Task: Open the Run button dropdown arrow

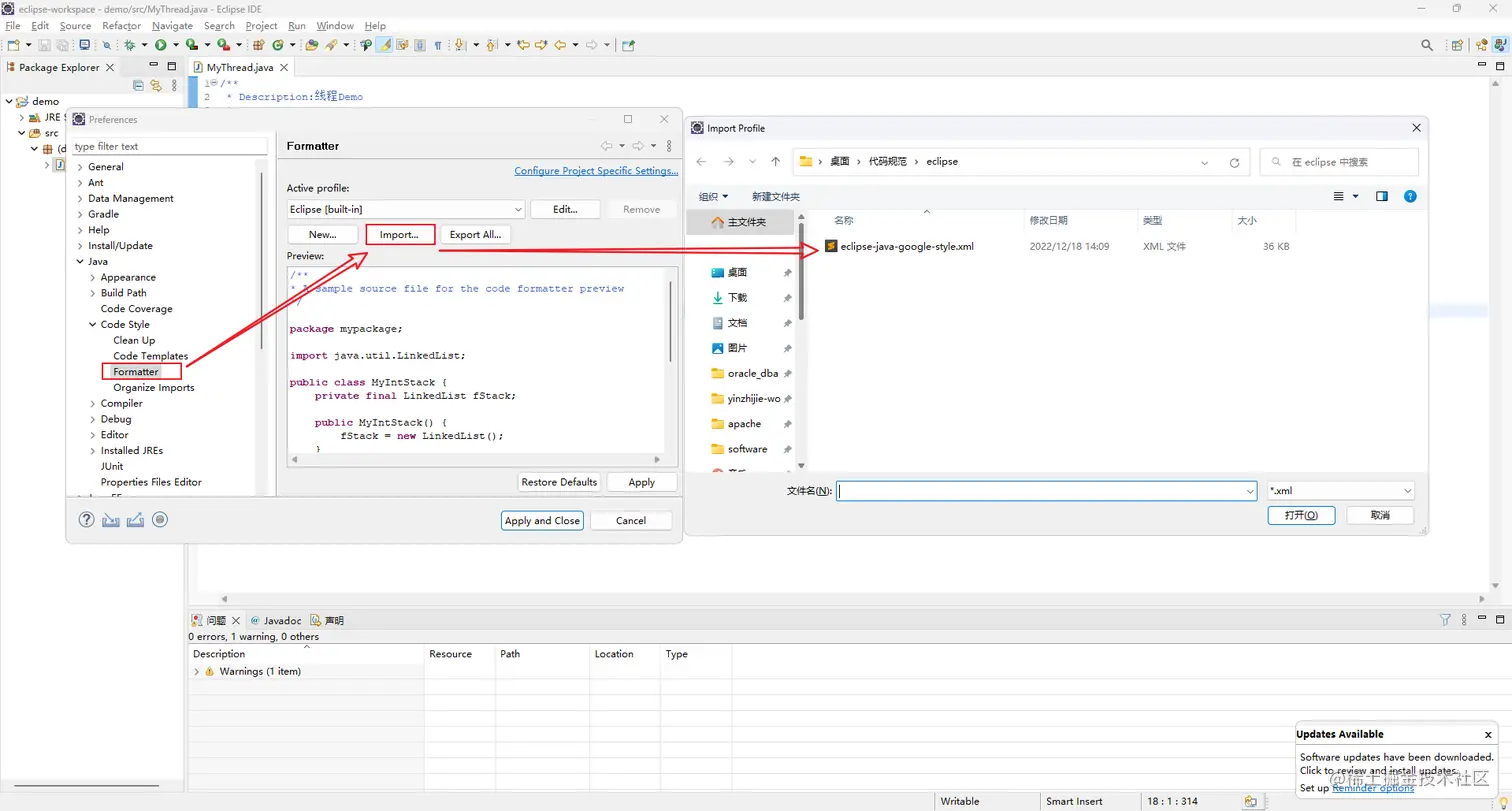Action: point(176,45)
